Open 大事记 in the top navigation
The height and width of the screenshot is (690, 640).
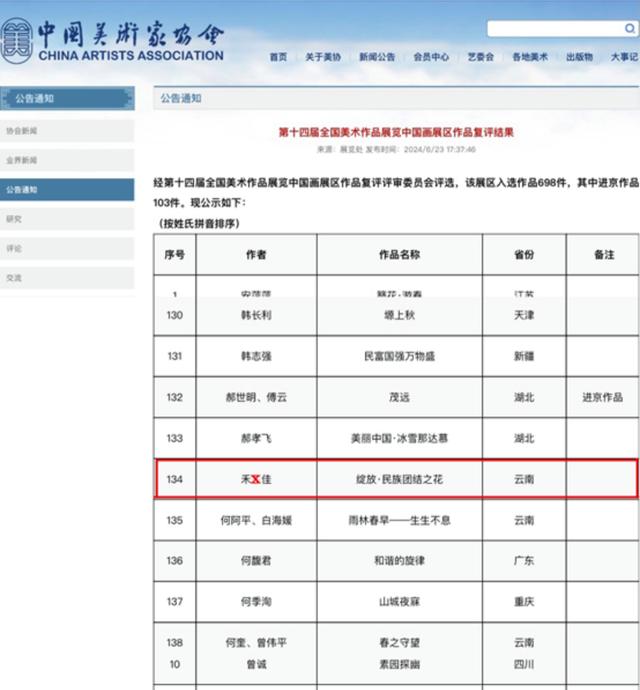click(x=624, y=57)
